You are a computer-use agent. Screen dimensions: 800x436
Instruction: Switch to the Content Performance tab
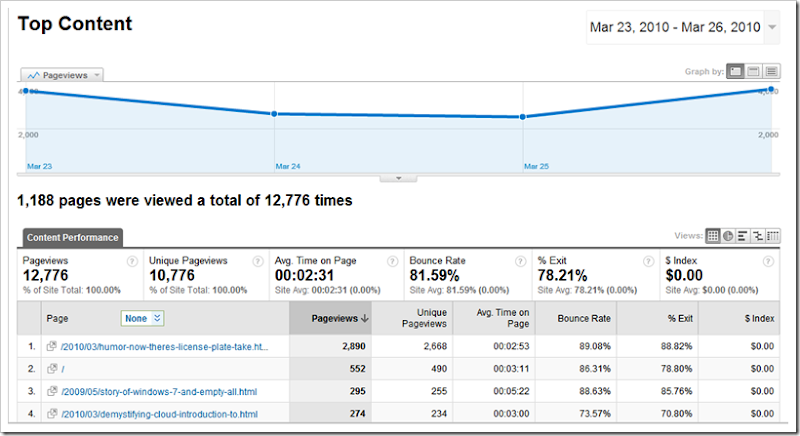click(x=72, y=238)
